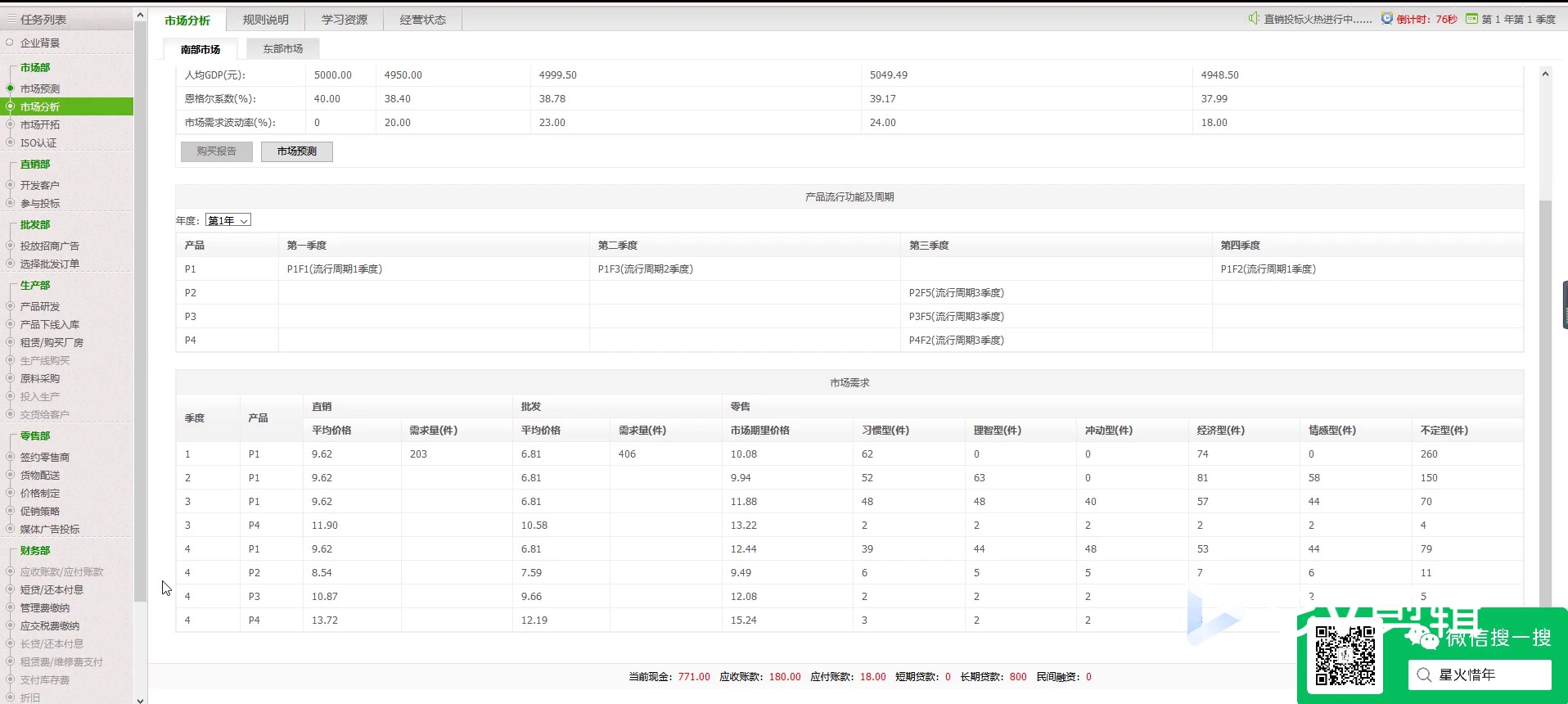Click the 批发 需求量 value 406
Screen dimensions: 1568x704
(x=627, y=454)
